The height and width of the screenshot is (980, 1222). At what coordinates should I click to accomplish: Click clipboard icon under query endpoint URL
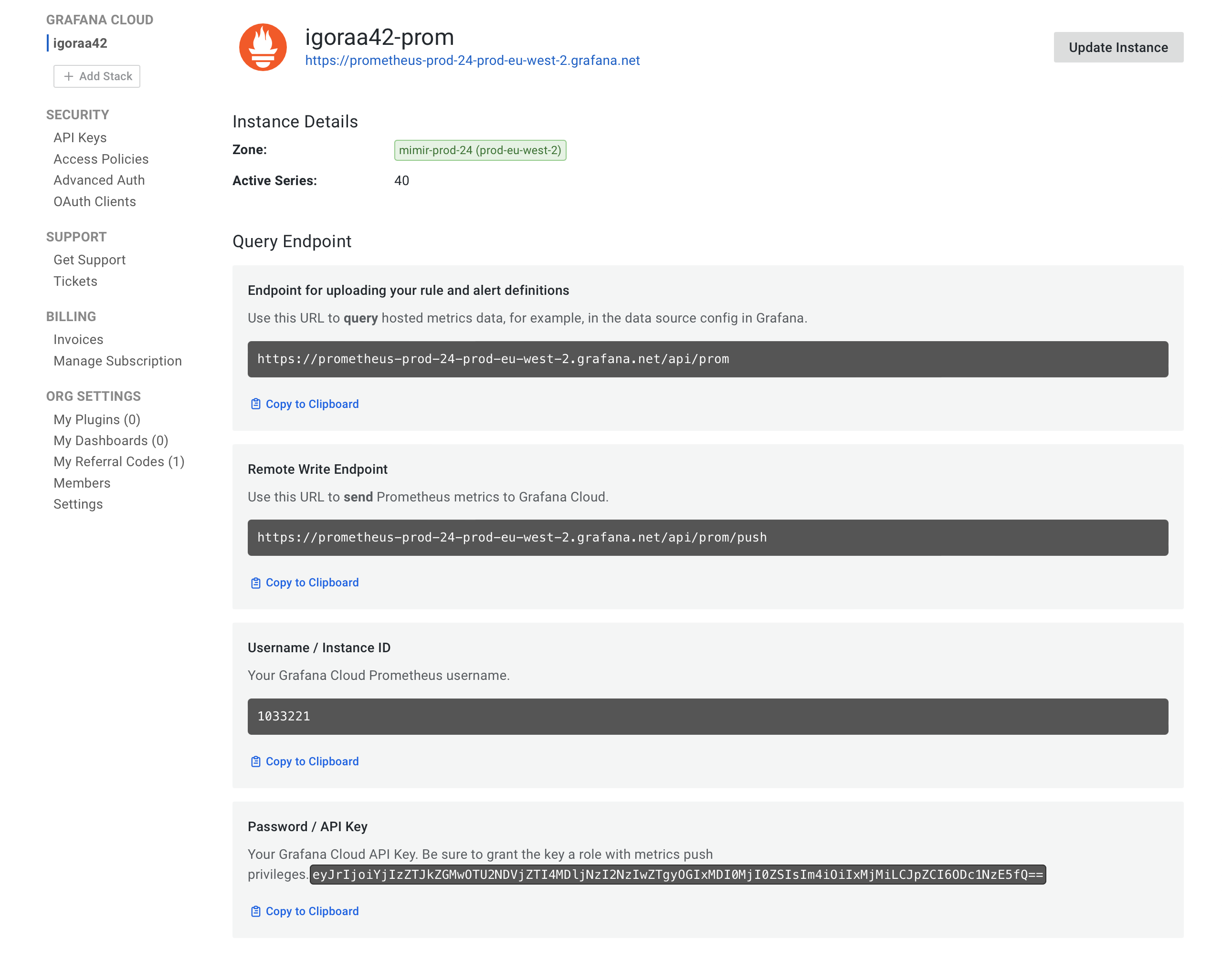[256, 404]
